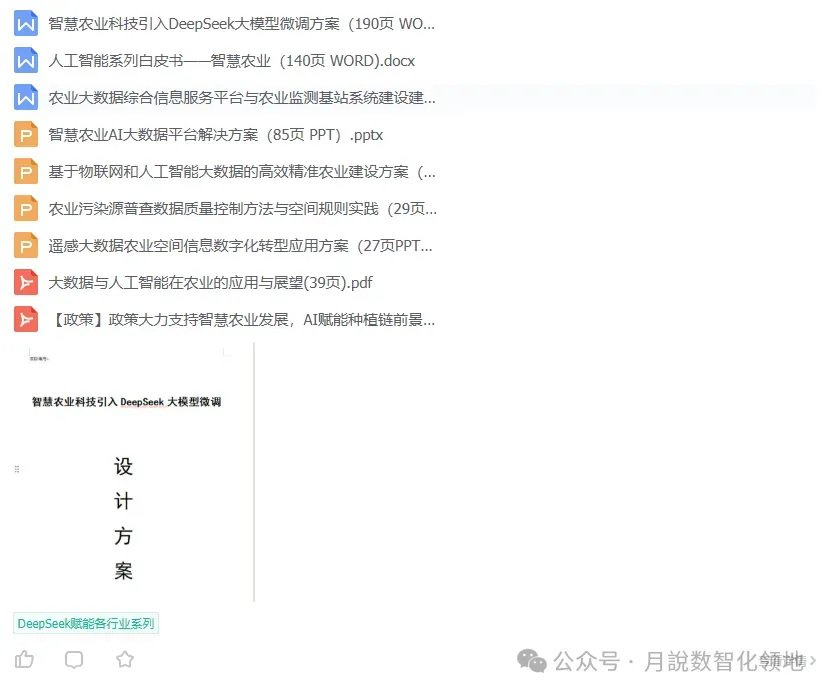Open 基于物联网和人工智能大数据的高效精准农业 file name
This screenshot has width=830, height=694.
tap(242, 172)
